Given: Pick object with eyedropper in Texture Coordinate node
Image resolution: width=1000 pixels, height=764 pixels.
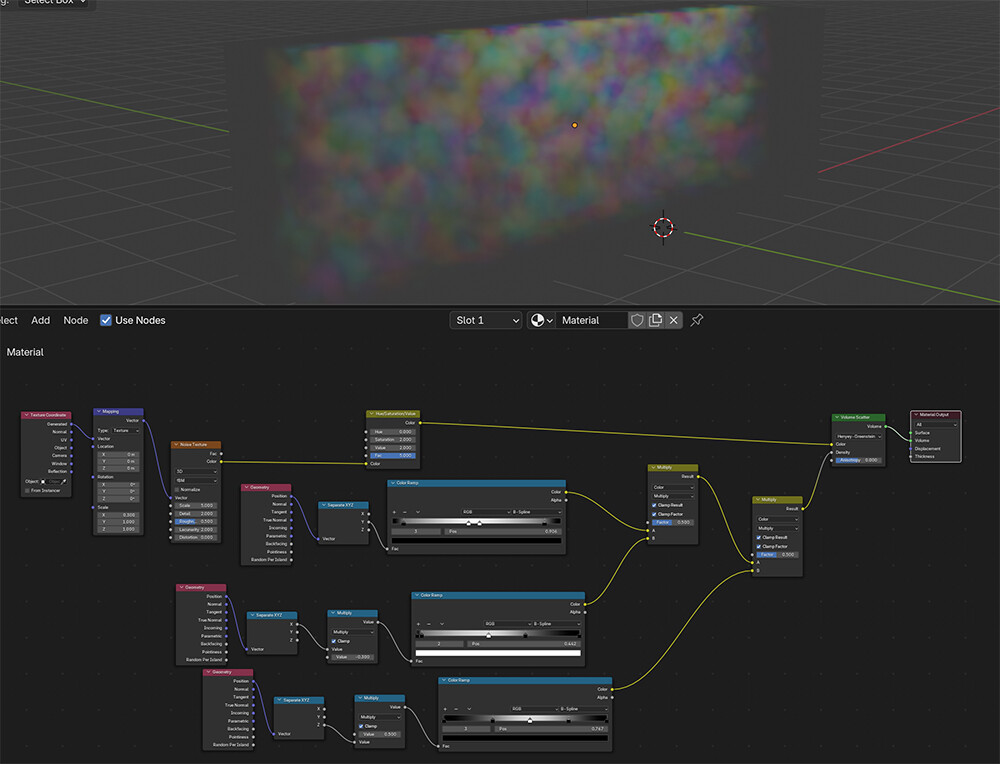Looking at the screenshot, I should (x=64, y=481).
